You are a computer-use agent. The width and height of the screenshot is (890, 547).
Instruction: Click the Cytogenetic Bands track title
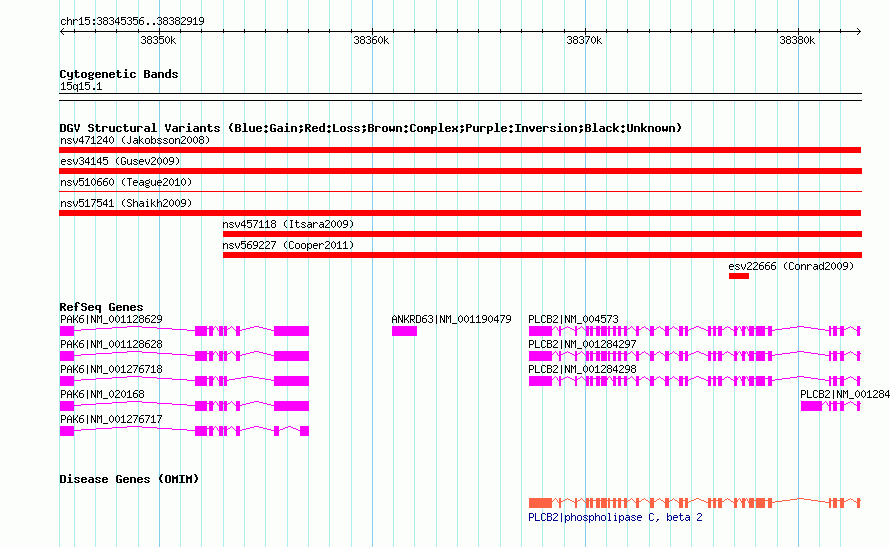tap(119, 74)
